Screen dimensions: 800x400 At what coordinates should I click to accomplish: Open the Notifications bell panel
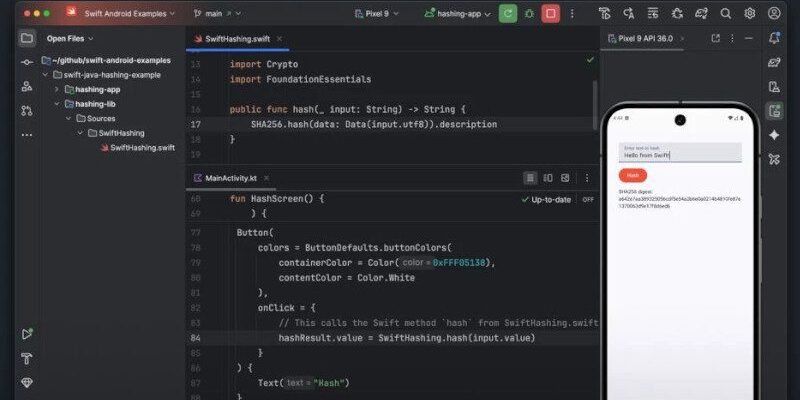tap(774, 38)
